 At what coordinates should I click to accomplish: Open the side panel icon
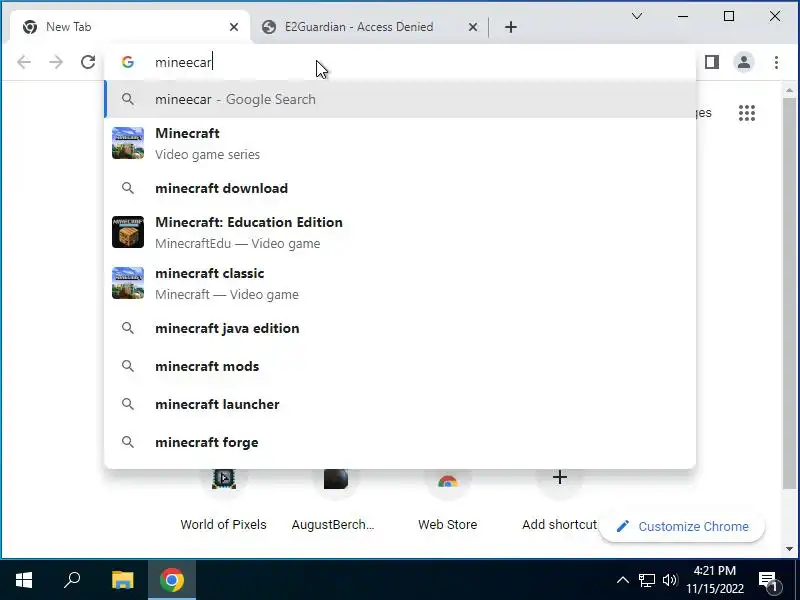point(712,62)
